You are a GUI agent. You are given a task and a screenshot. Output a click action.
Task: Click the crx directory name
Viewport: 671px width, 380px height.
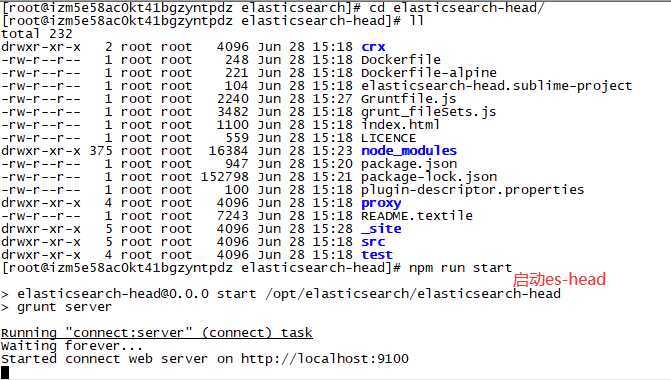click(373, 47)
